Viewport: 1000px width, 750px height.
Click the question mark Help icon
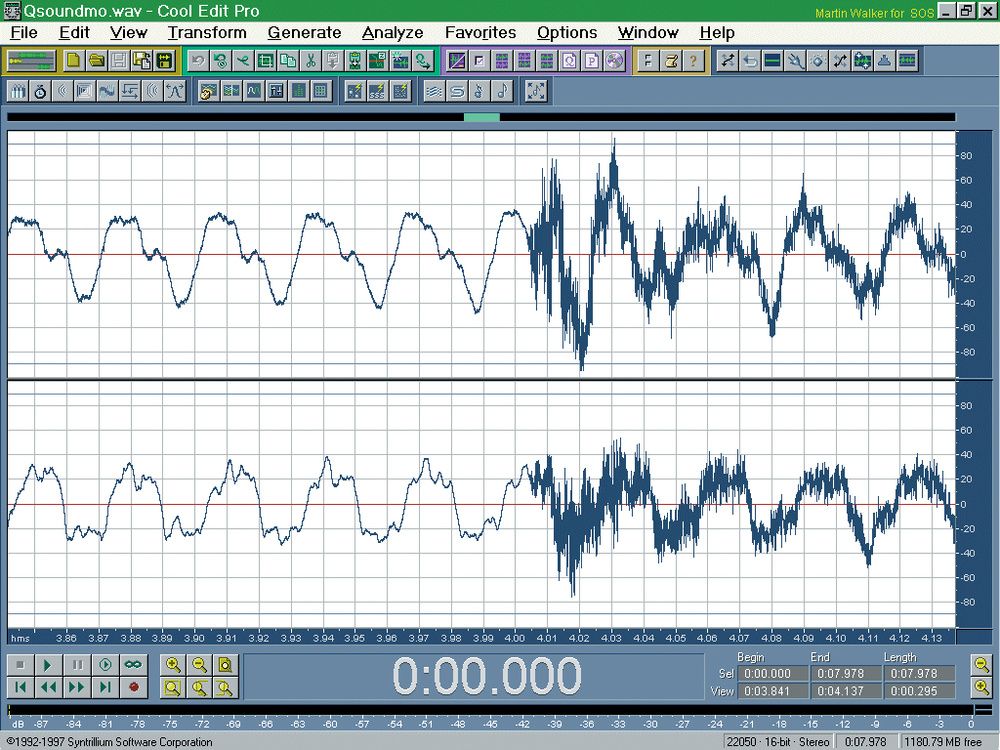pyautogui.click(x=693, y=61)
